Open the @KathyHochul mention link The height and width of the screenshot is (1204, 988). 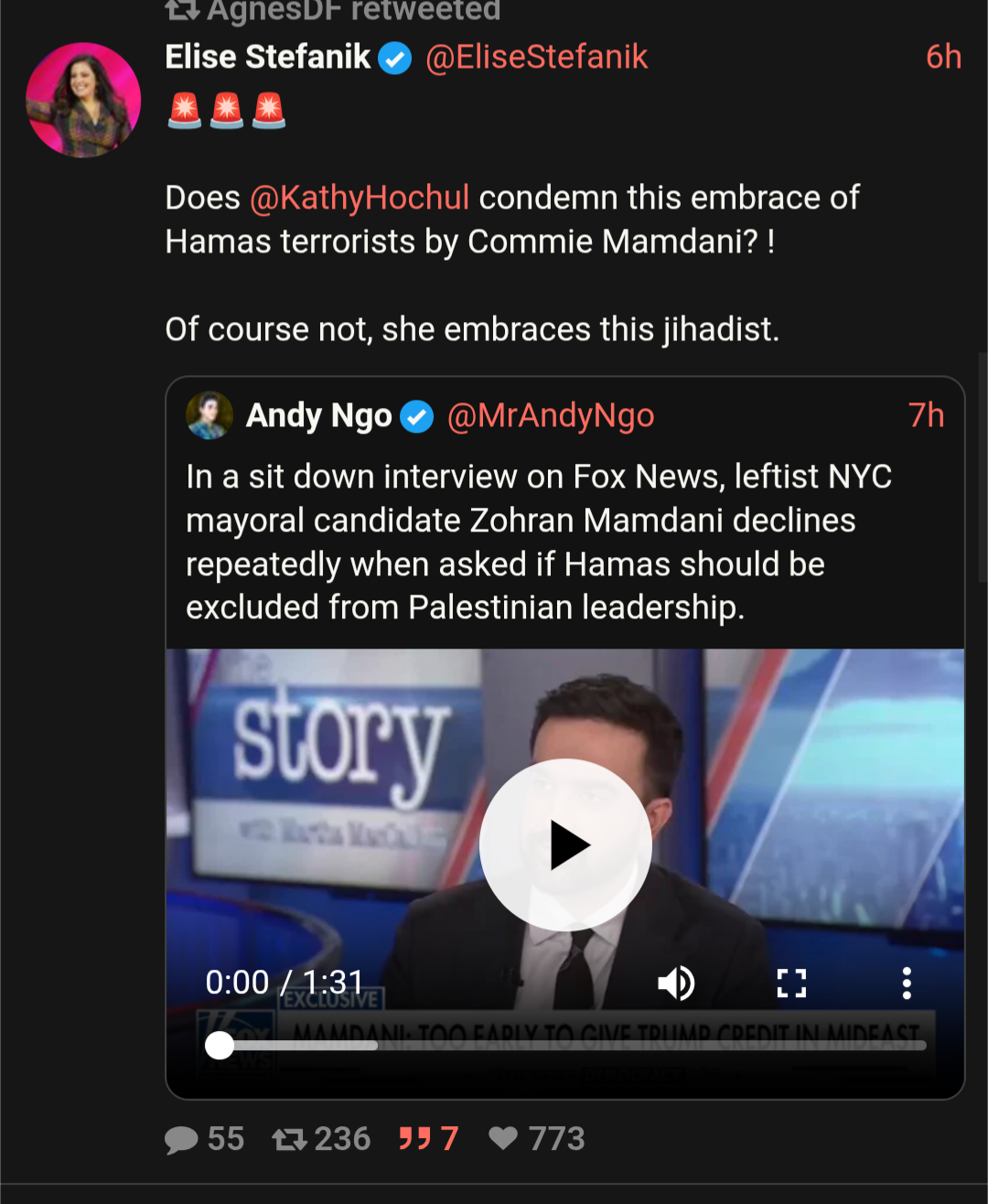[360, 198]
